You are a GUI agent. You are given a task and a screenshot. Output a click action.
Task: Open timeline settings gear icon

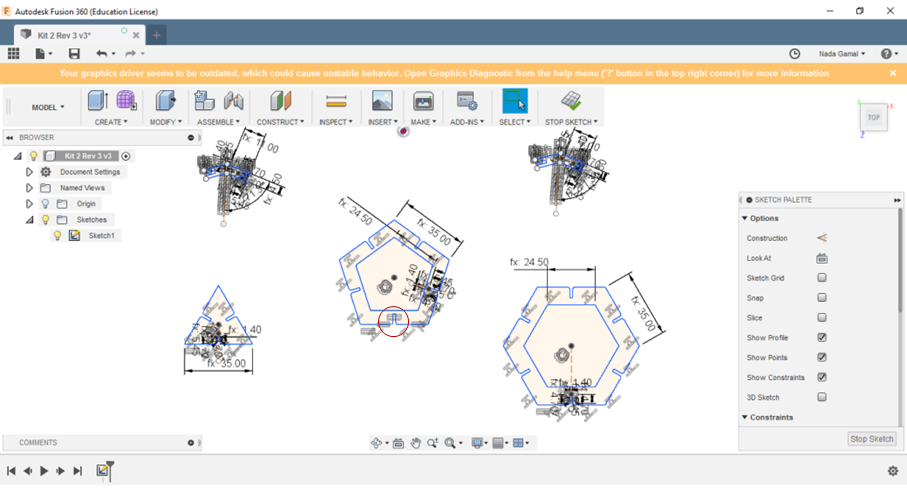pos(893,471)
